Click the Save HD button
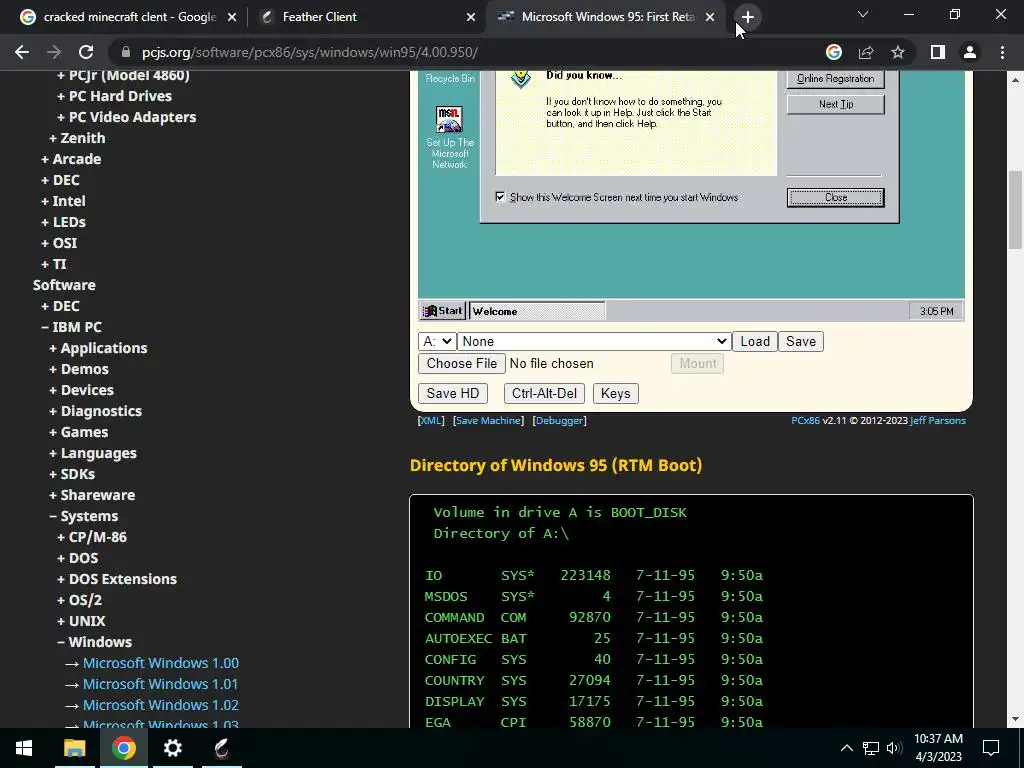This screenshot has height=768, width=1024. pos(453,394)
